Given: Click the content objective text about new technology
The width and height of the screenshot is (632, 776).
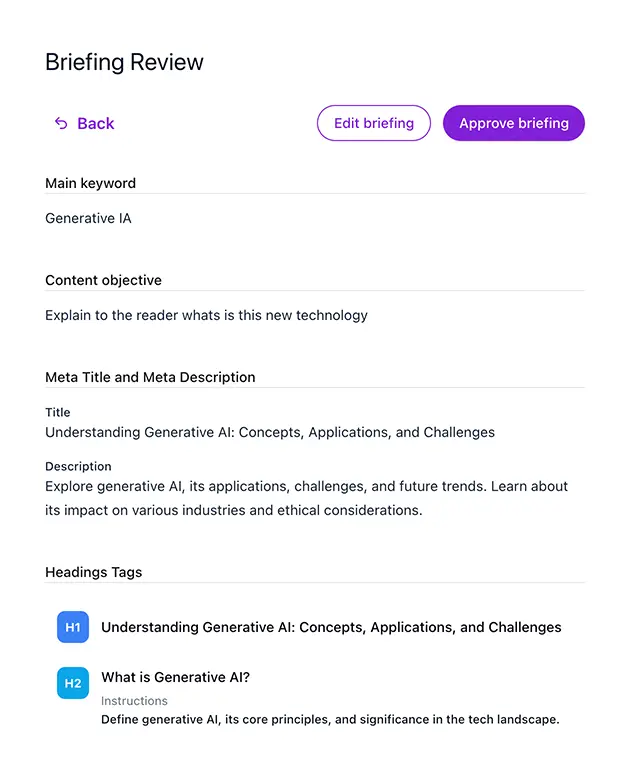Looking at the screenshot, I should (x=206, y=315).
